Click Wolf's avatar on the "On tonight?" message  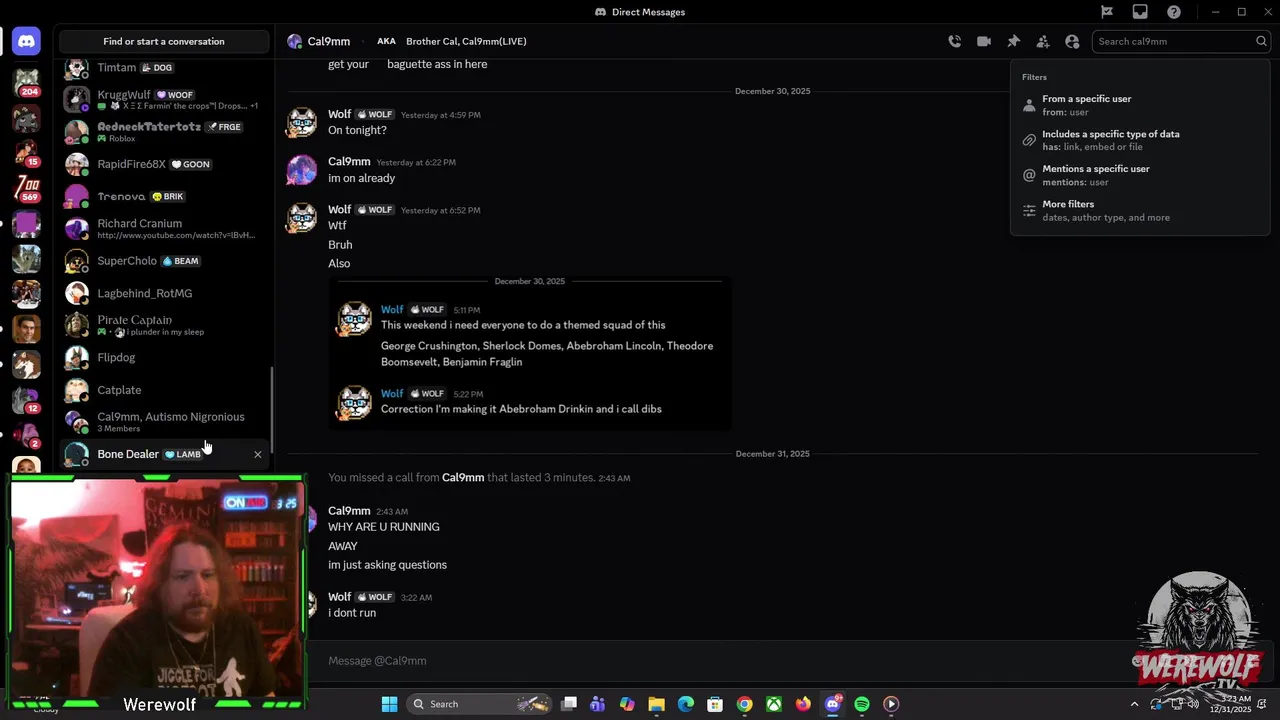point(302,122)
